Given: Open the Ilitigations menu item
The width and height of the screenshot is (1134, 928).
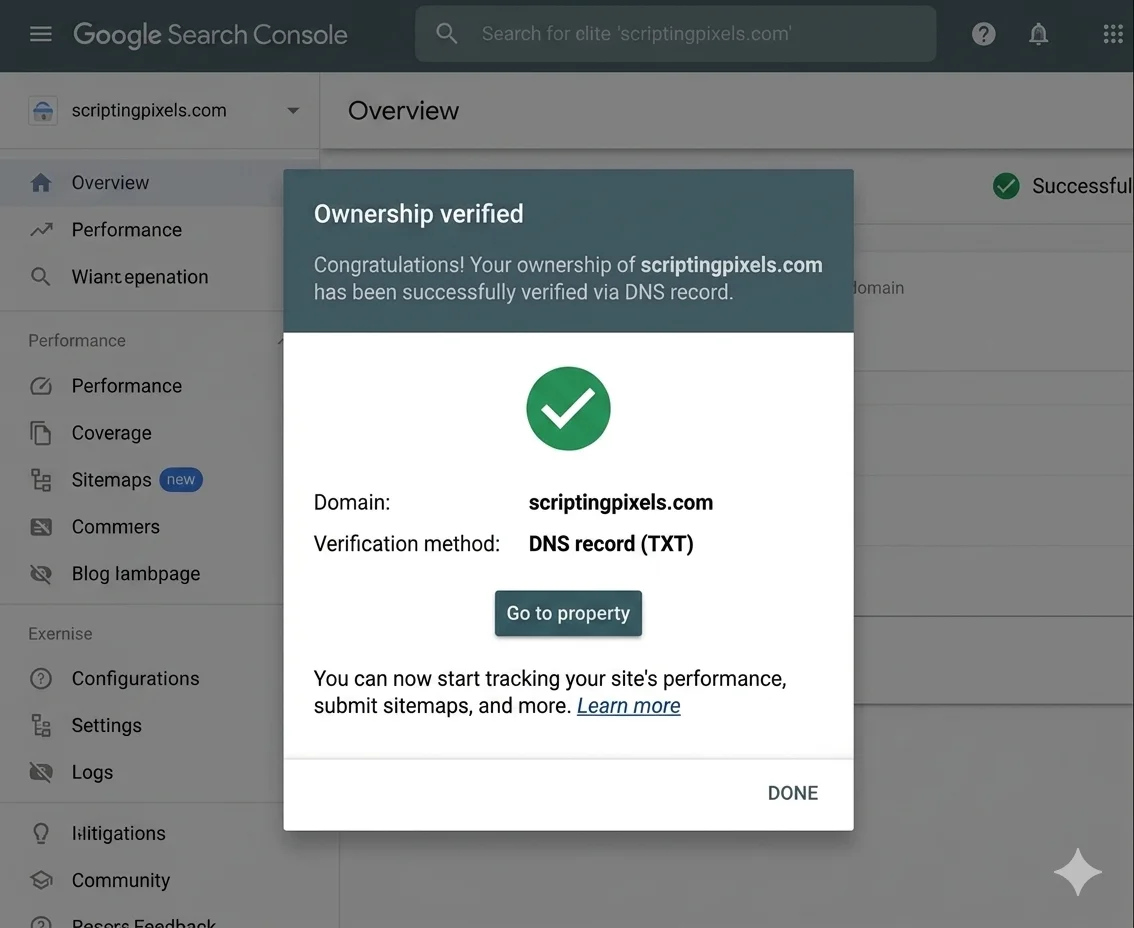Looking at the screenshot, I should (x=142, y=833).
